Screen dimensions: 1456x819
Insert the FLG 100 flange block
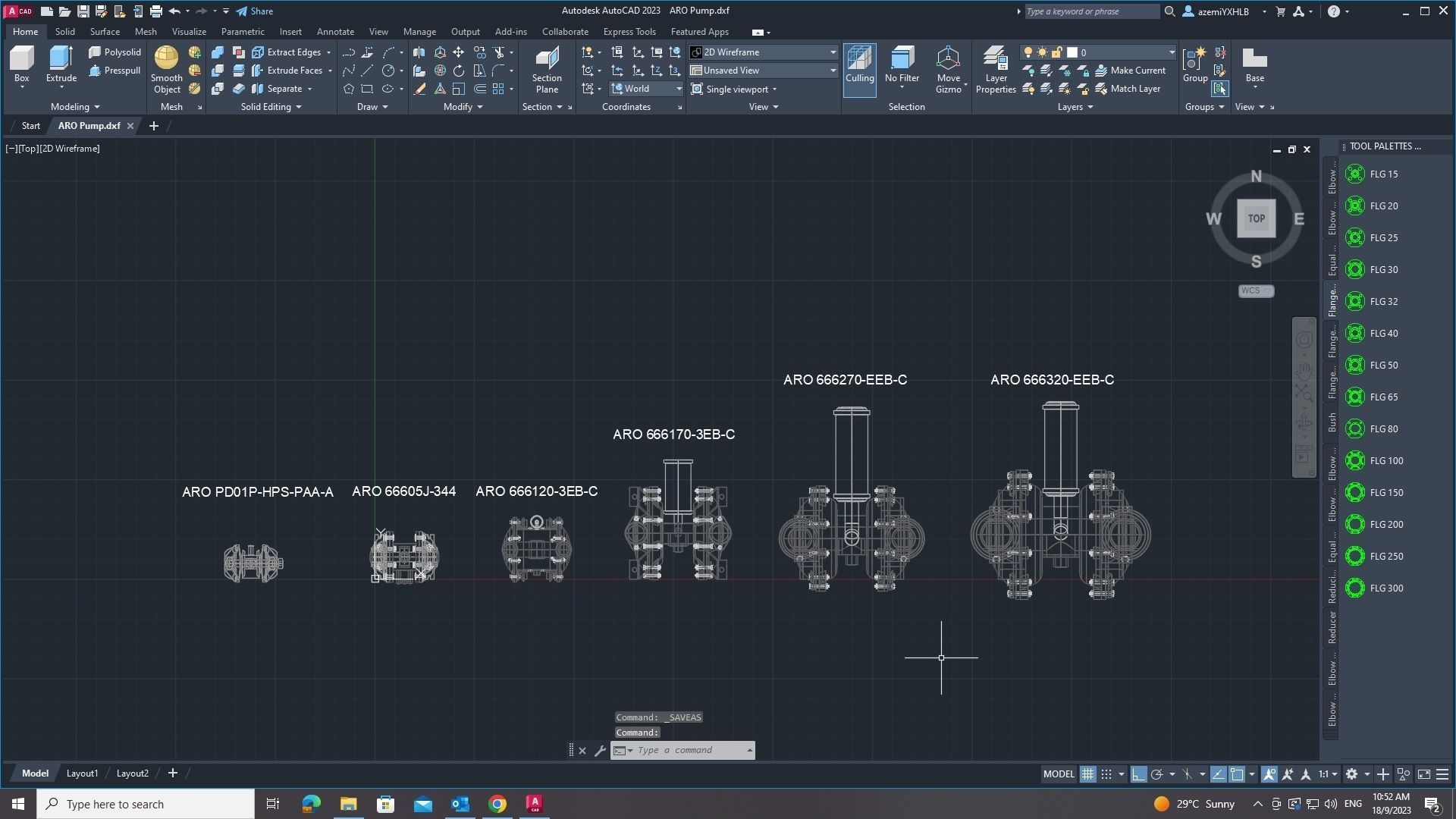pyautogui.click(x=1376, y=460)
